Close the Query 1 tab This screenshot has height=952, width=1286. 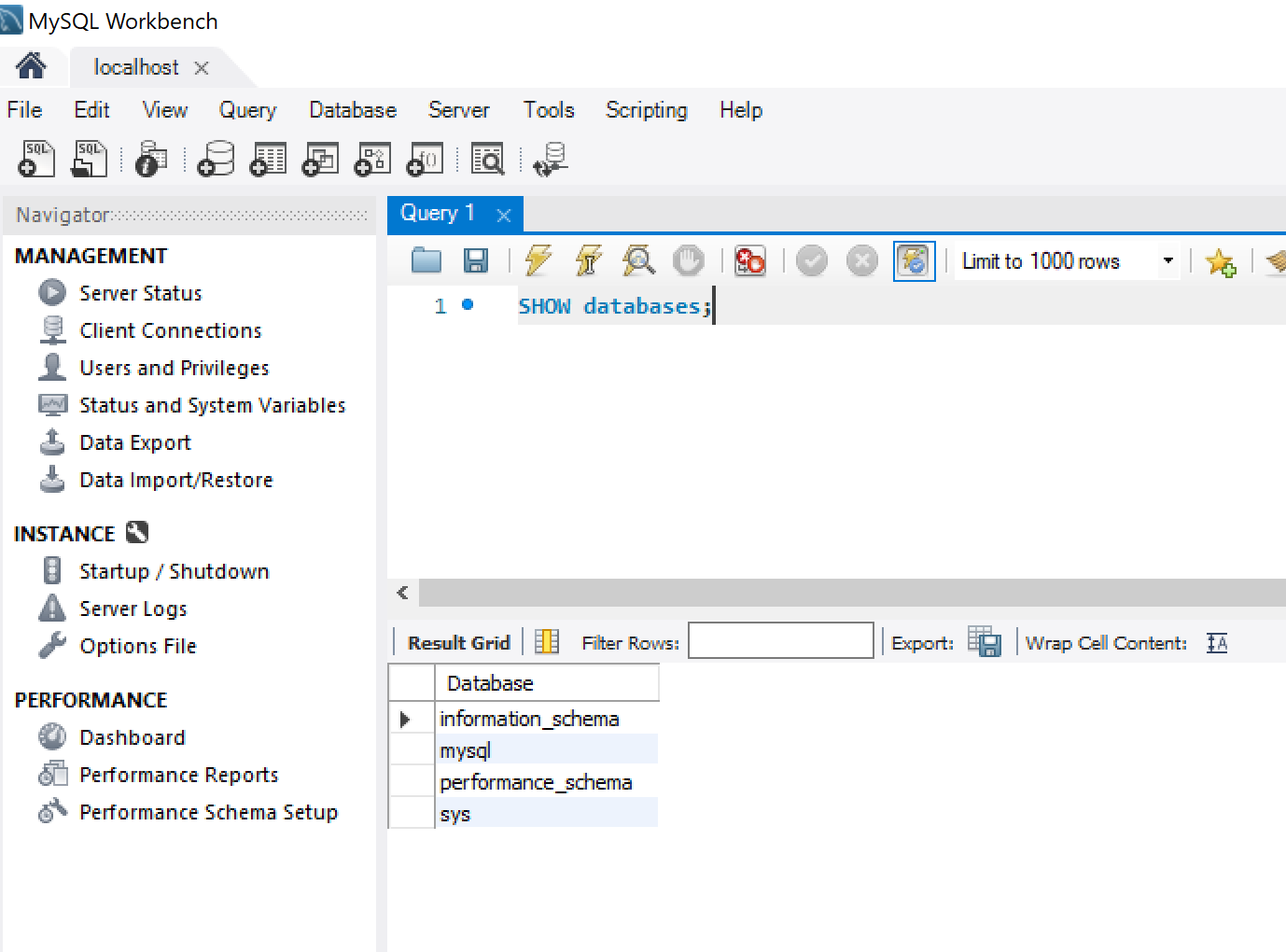click(504, 216)
